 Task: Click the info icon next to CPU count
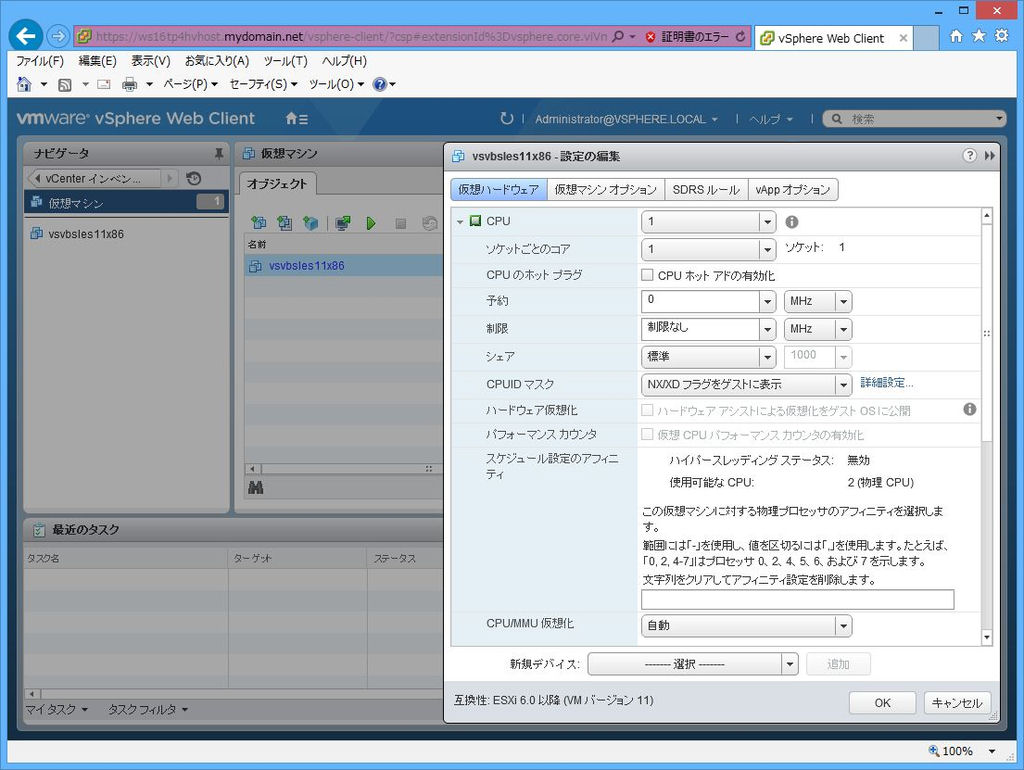792,222
